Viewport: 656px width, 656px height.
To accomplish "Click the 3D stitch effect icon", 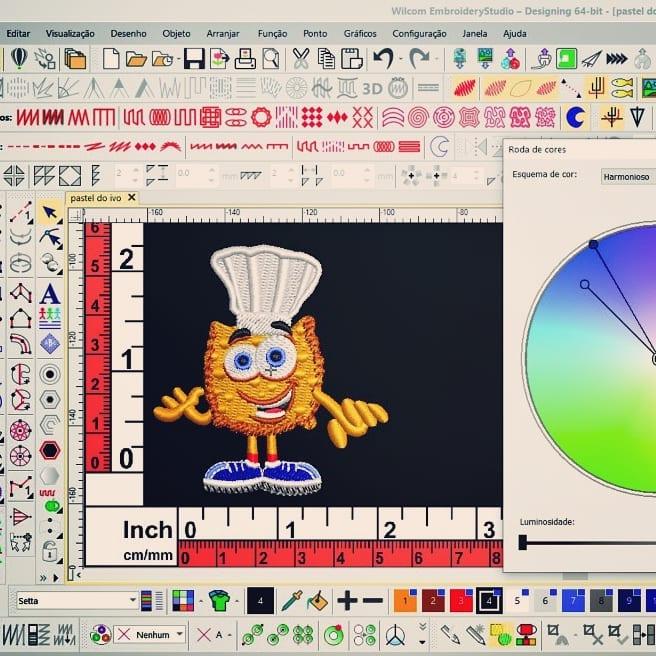I will point(372,89).
